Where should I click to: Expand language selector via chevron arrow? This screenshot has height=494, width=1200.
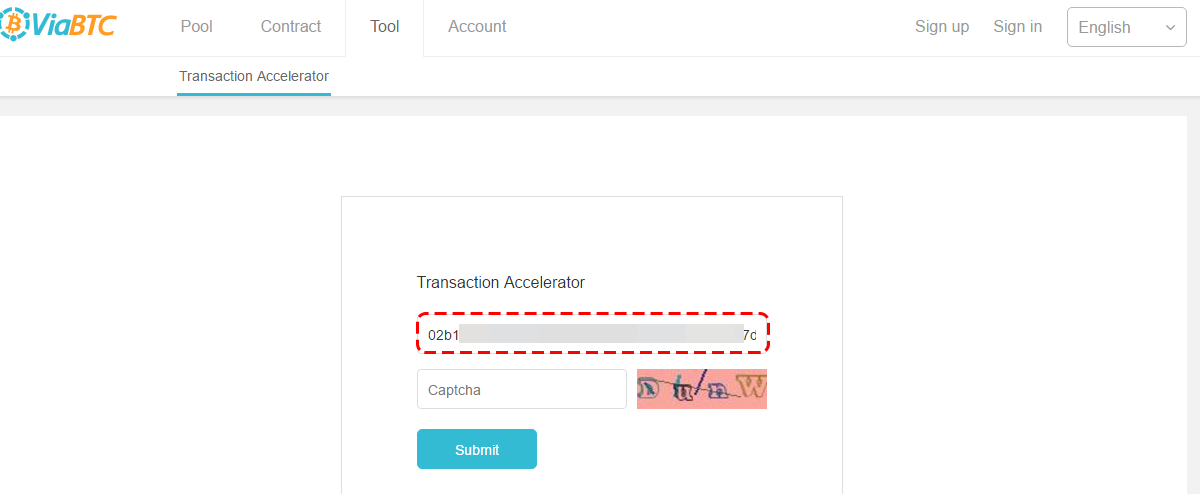tap(1170, 28)
